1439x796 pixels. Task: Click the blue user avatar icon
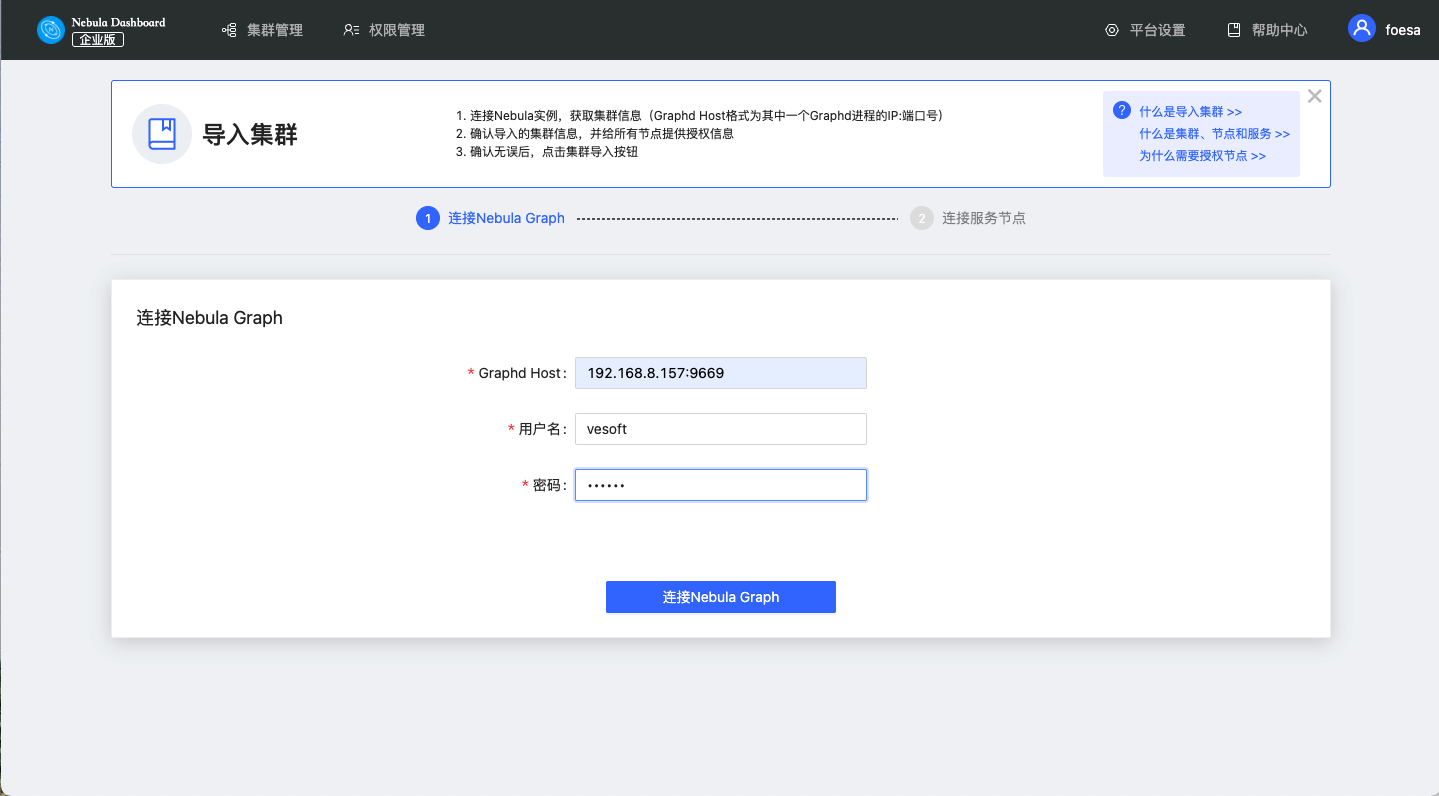1361,28
